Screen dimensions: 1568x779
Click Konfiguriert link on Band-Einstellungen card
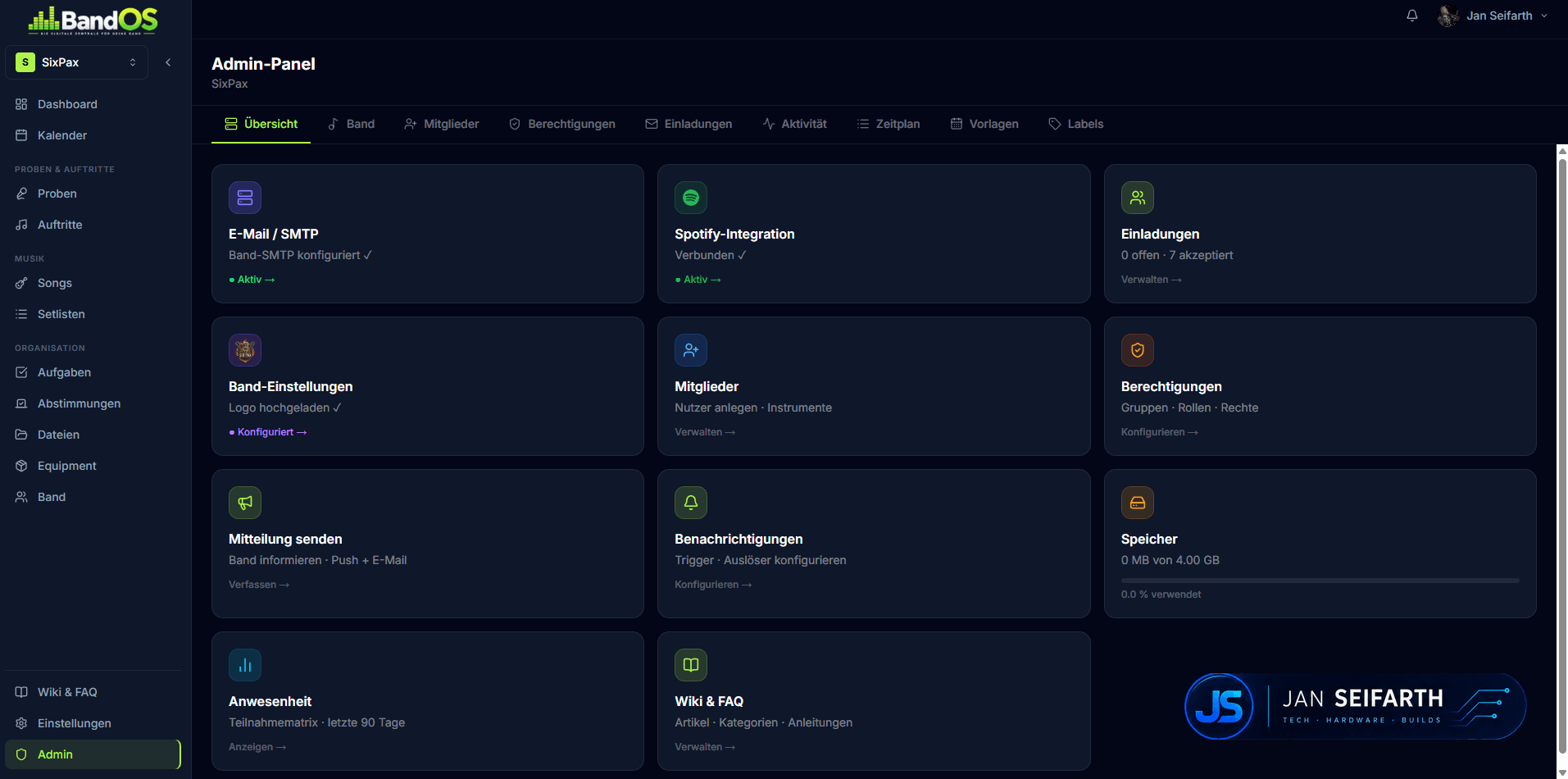[268, 432]
